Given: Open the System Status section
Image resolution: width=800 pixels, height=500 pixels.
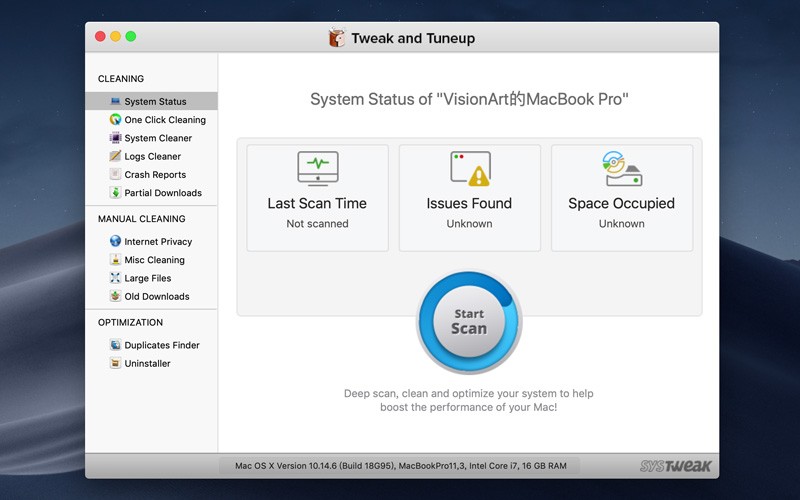Looking at the screenshot, I should (x=152, y=101).
